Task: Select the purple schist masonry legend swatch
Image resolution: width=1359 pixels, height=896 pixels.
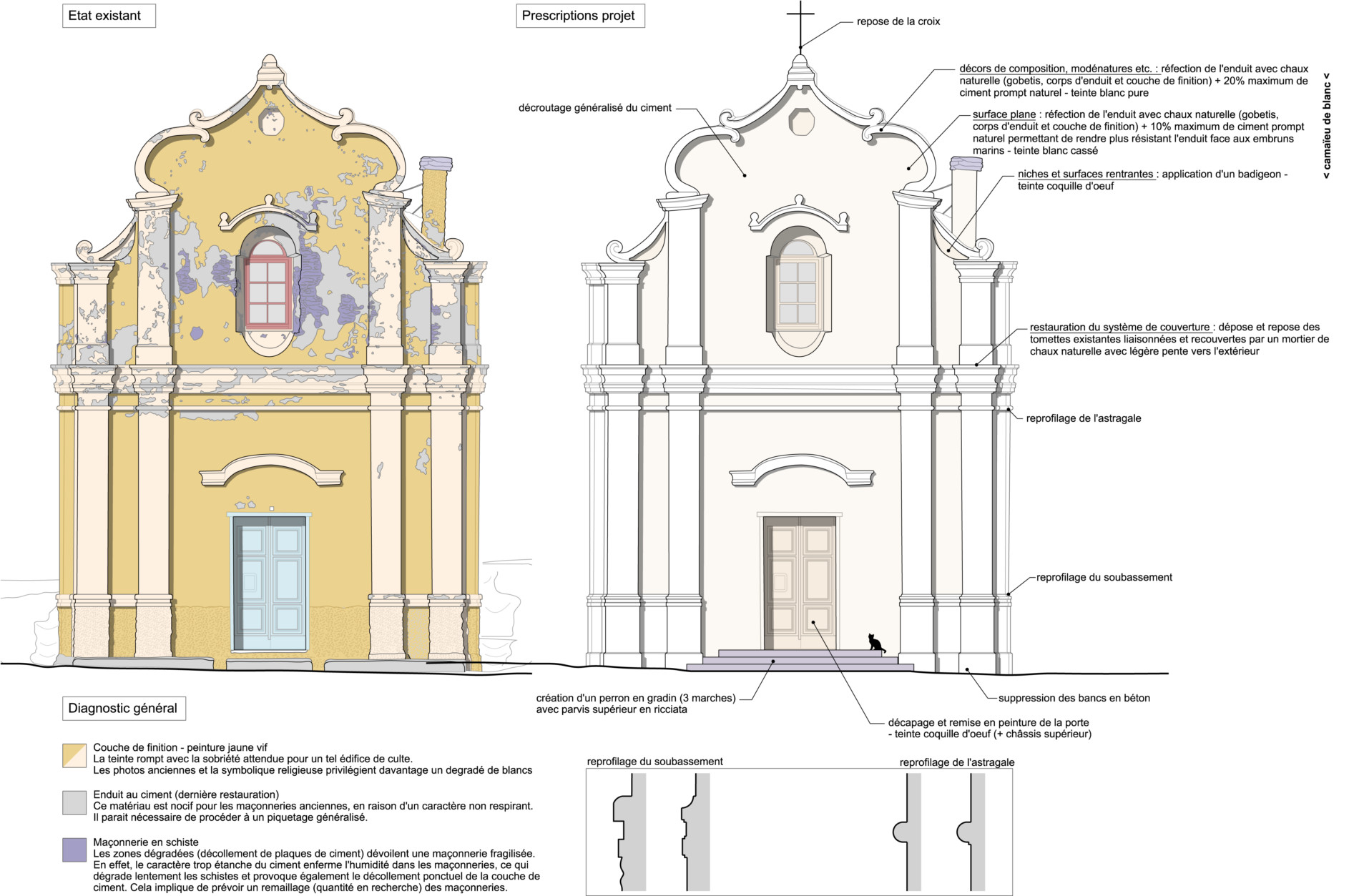Action: (x=74, y=850)
